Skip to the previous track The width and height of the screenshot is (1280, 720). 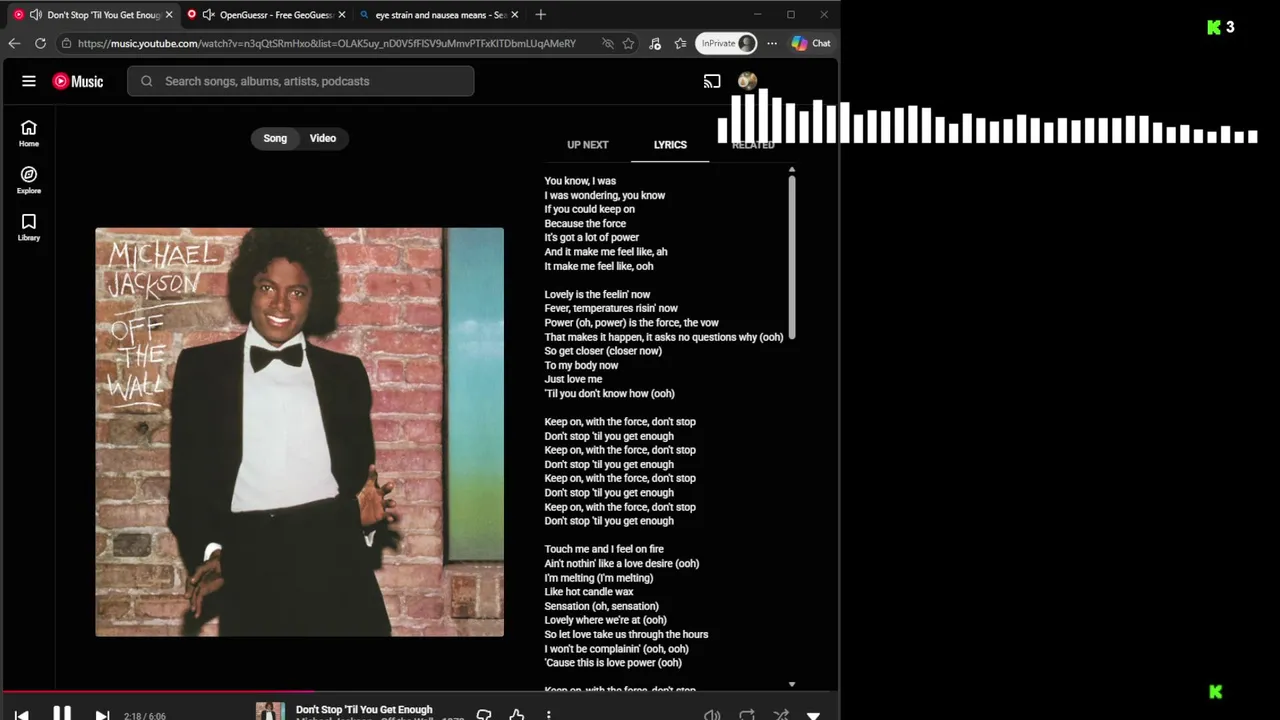tap(22, 715)
